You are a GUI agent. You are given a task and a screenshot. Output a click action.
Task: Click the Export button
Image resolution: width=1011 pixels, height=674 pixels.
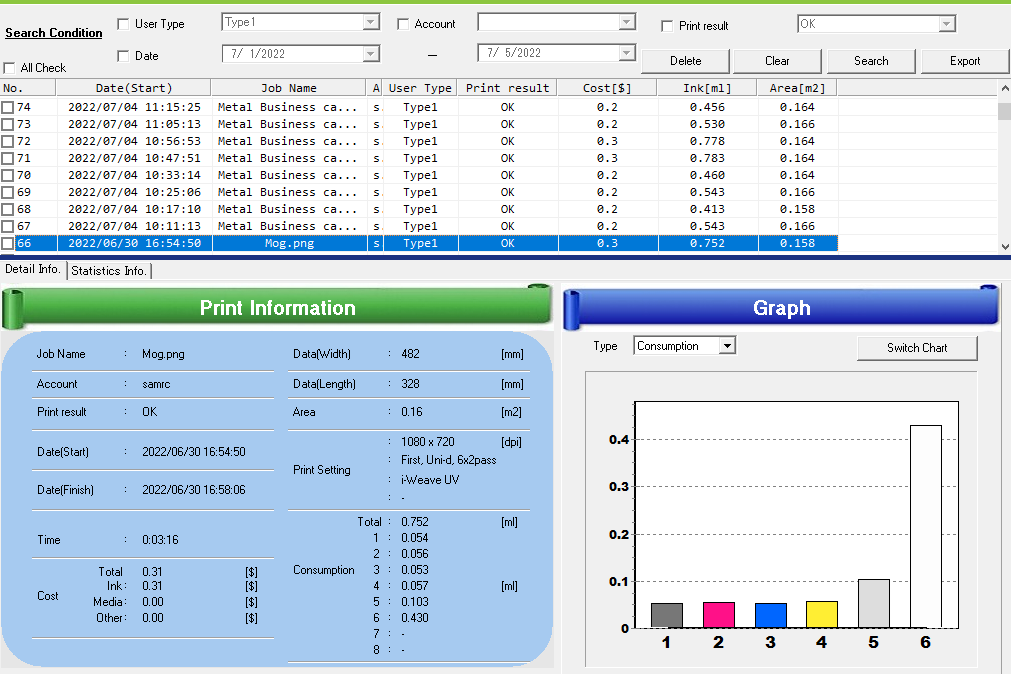[965, 61]
